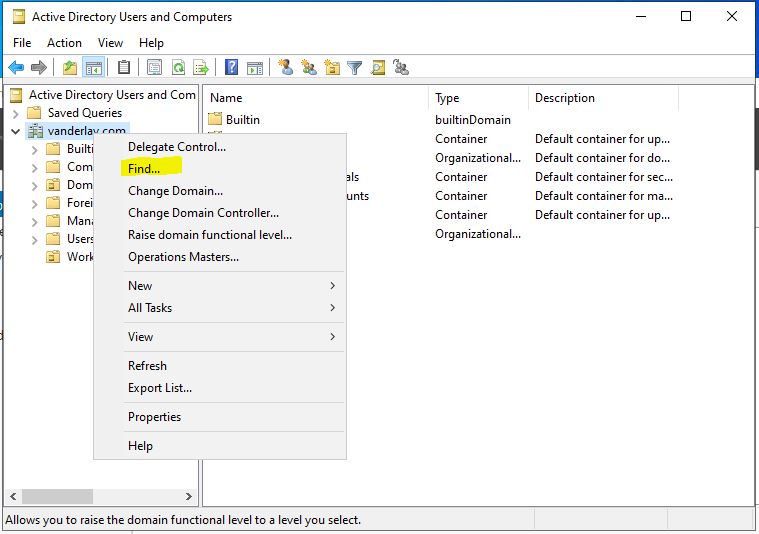
Task: Open View submenu in context menu
Action: pyautogui.click(x=220, y=336)
